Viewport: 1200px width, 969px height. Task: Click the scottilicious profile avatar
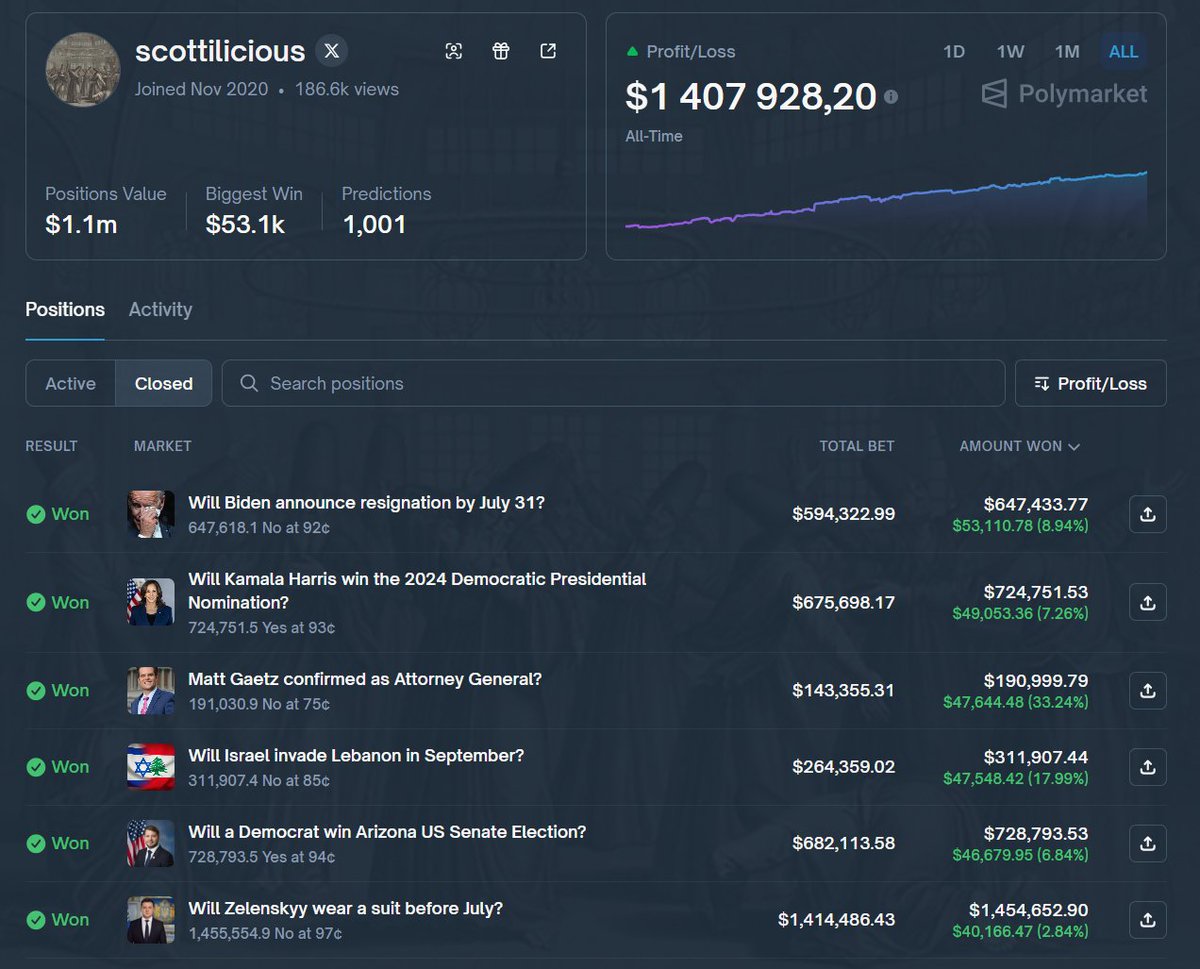pyautogui.click(x=84, y=70)
